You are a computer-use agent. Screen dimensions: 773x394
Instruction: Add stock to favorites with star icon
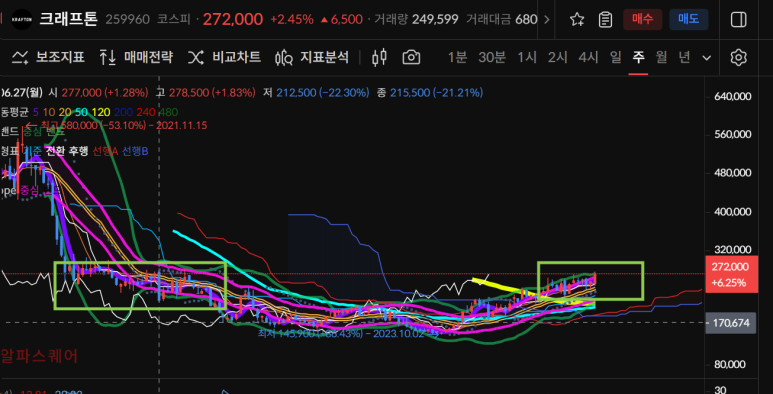pyautogui.click(x=577, y=19)
